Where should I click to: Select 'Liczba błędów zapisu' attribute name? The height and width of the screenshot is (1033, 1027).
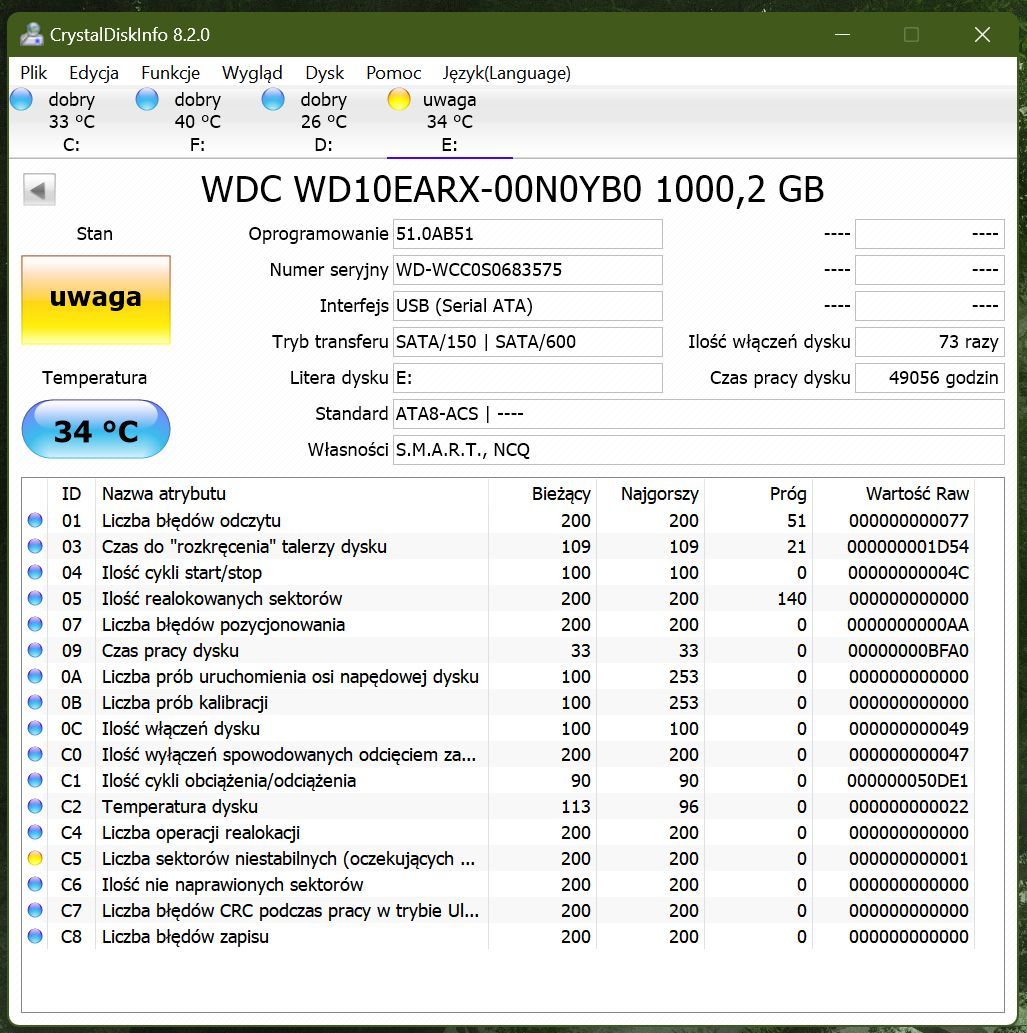click(185, 936)
